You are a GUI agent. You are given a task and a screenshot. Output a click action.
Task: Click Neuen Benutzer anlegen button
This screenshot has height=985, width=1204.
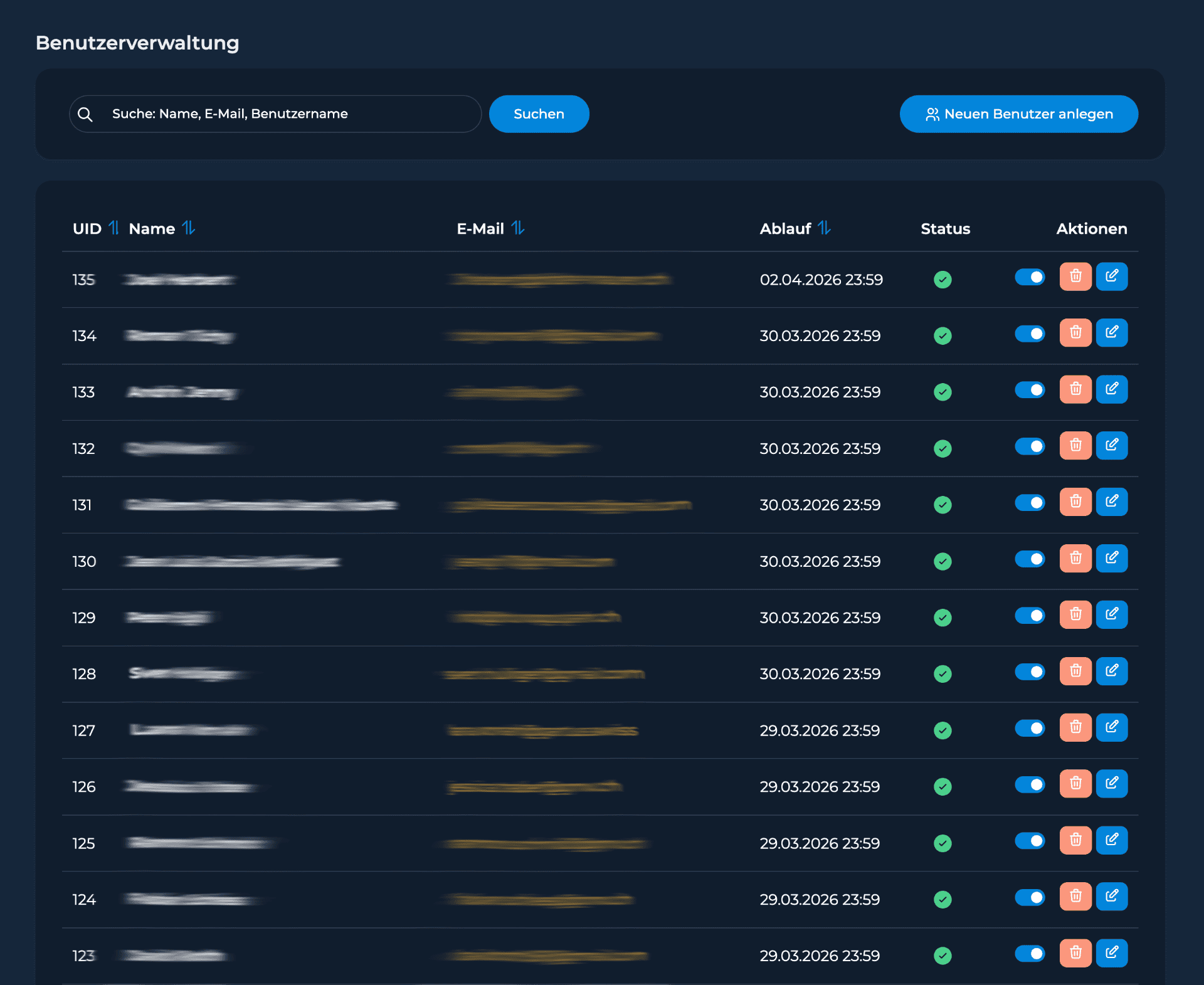pyautogui.click(x=1018, y=114)
